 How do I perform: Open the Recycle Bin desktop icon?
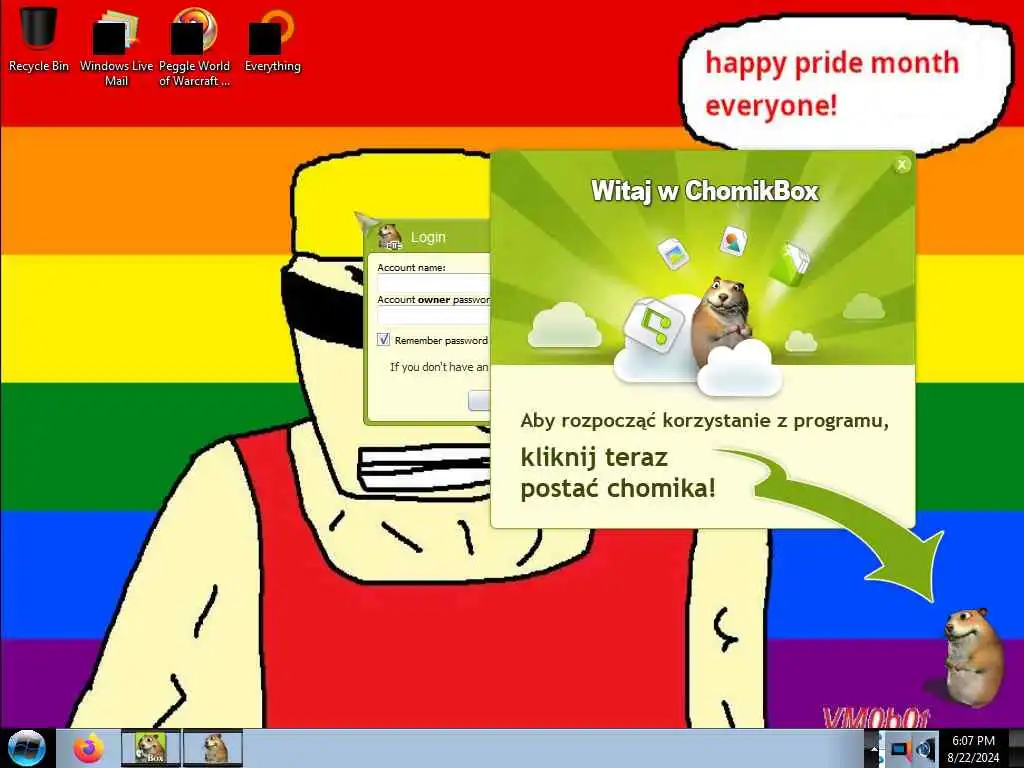pyautogui.click(x=39, y=38)
